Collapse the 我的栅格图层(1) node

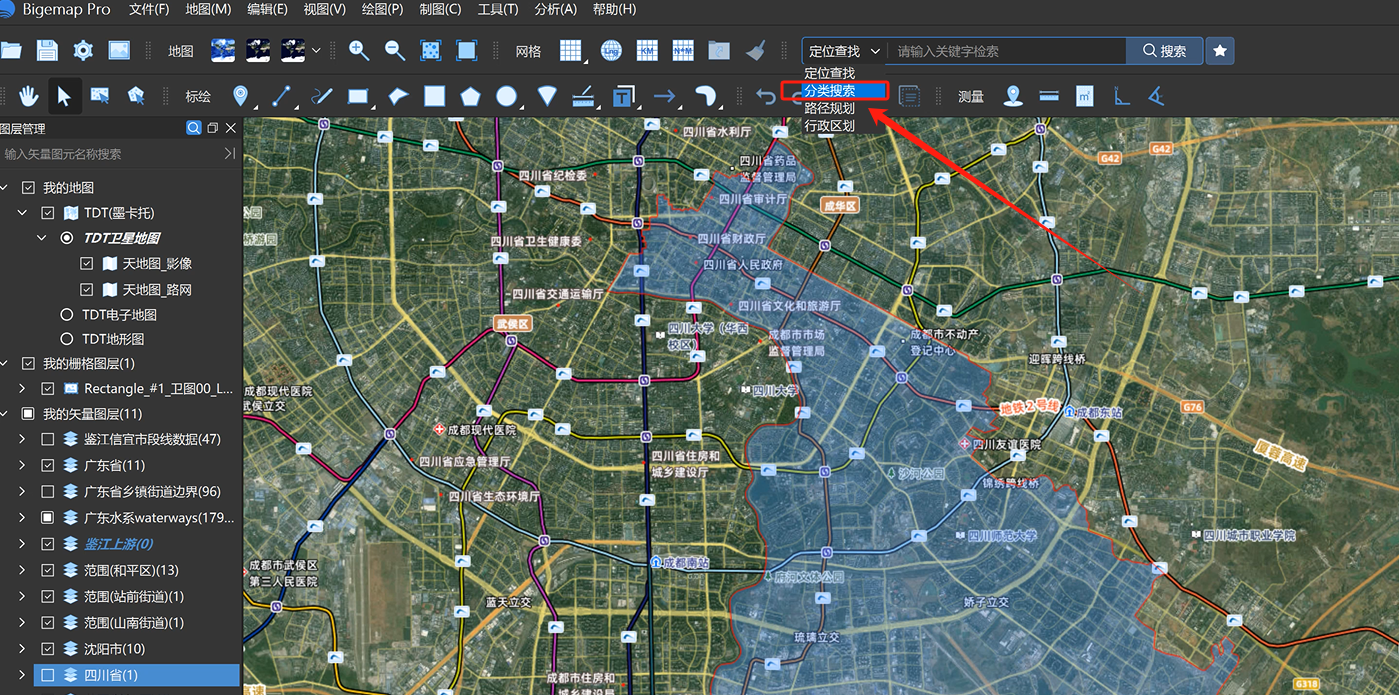(x=5, y=363)
